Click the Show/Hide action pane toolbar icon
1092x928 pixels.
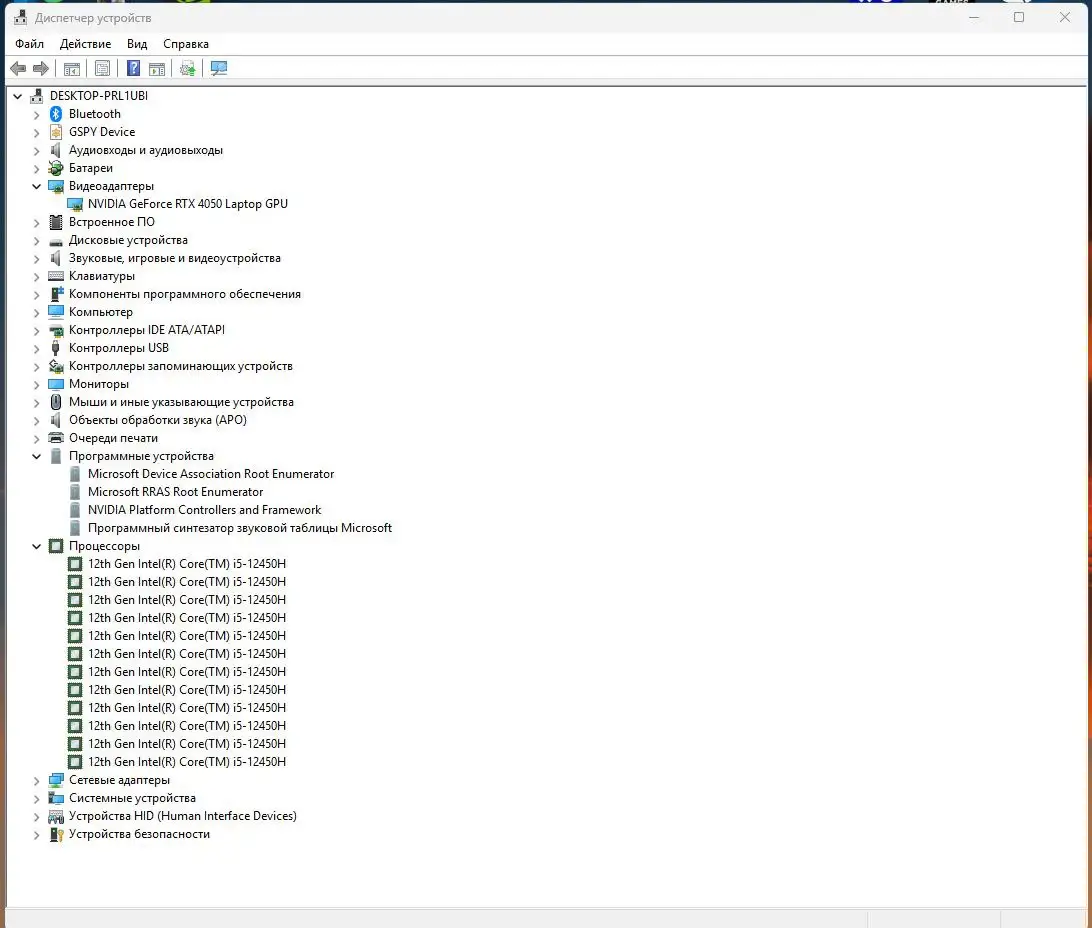[x=157, y=69]
